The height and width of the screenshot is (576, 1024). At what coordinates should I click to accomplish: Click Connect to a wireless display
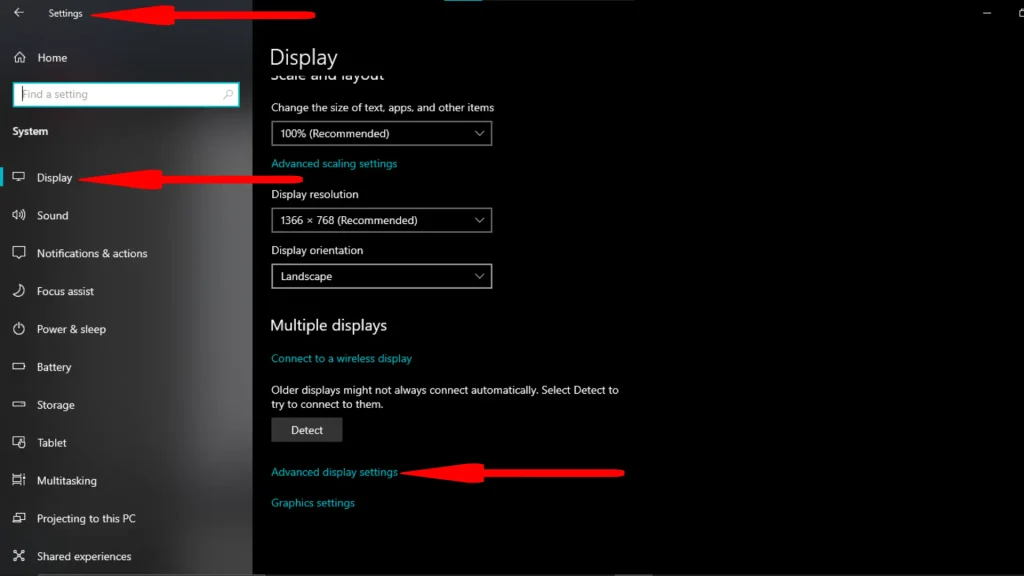point(342,359)
